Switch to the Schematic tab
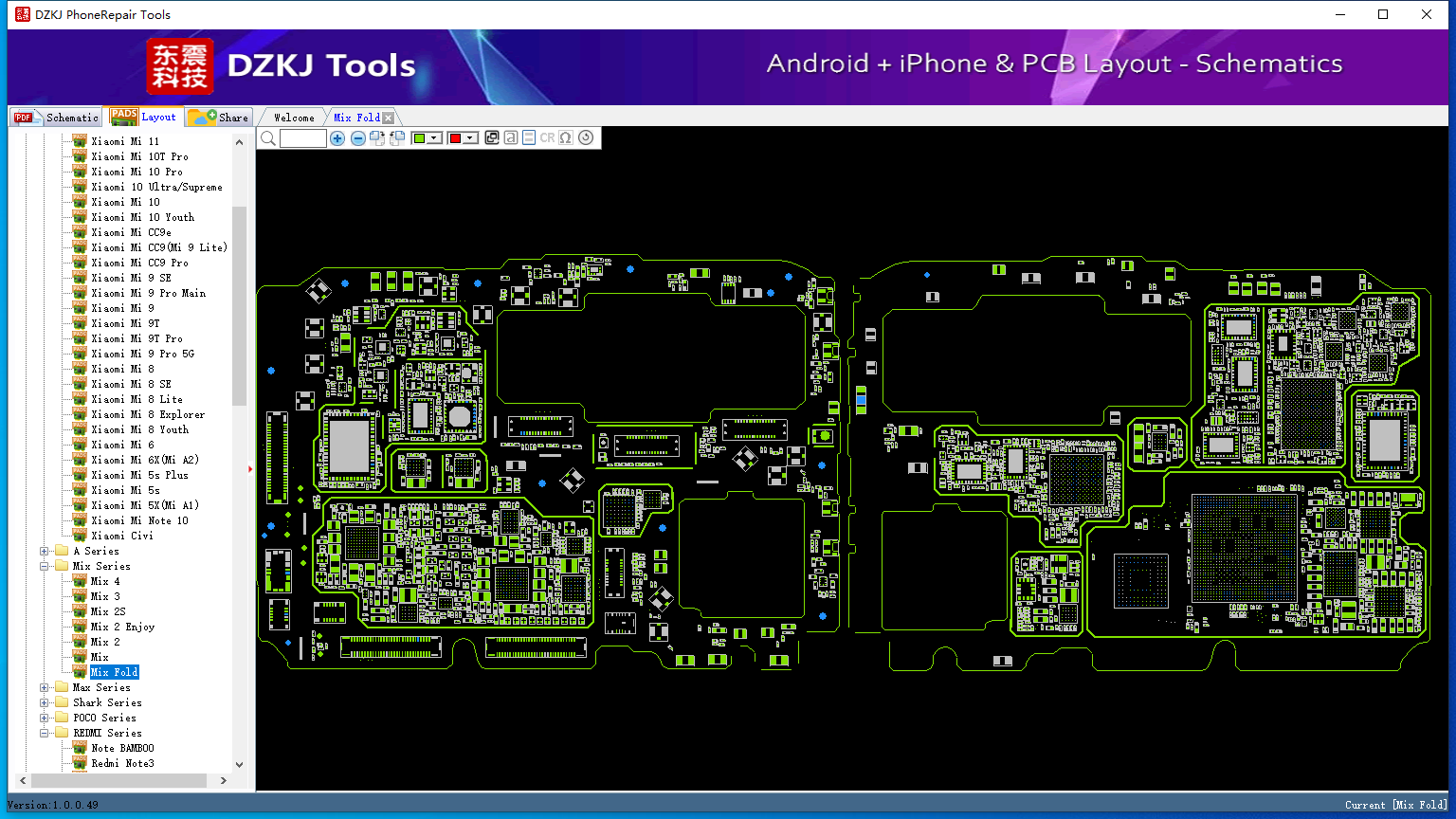1456x819 pixels. tap(57, 118)
